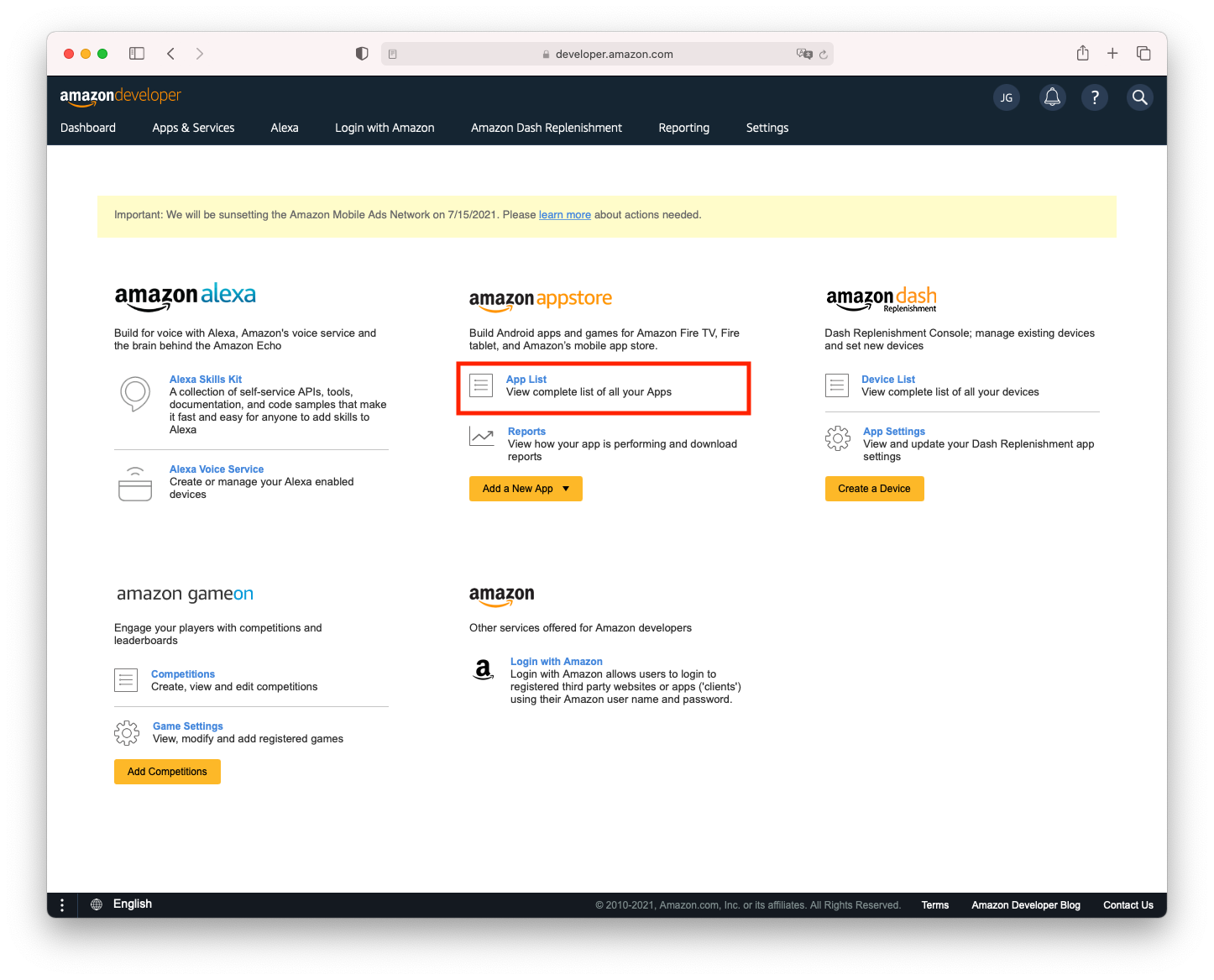Open the Alexa Skills Kit link
The height and width of the screenshot is (980, 1214).
pyautogui.click(x=206, y=380)
